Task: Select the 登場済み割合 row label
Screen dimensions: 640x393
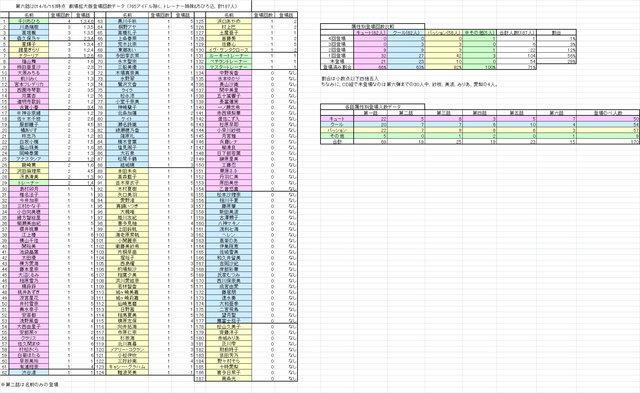Action: click(337, 67)
